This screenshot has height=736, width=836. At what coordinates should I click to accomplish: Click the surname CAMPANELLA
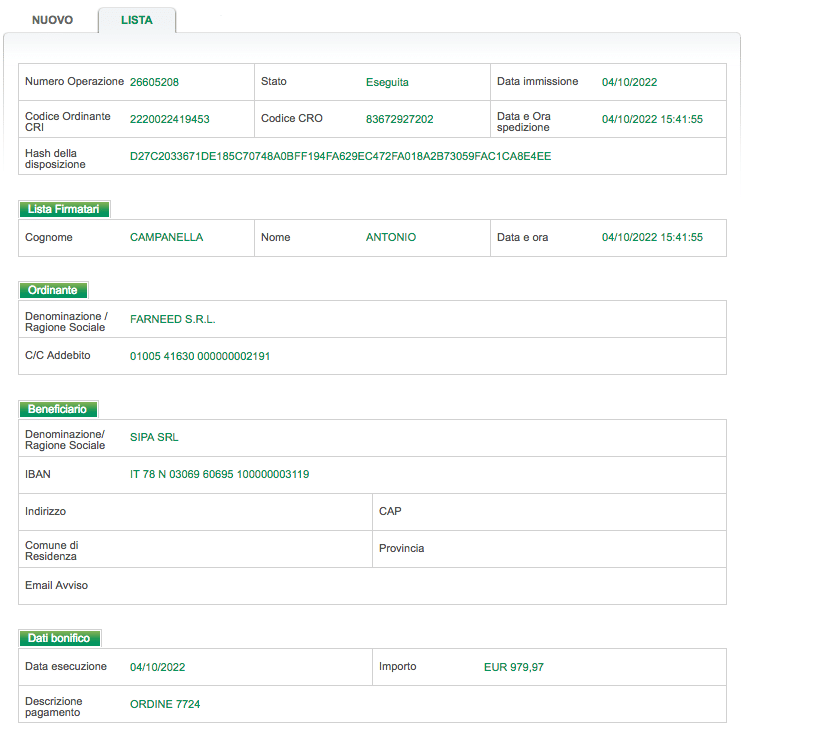[166, 238]
